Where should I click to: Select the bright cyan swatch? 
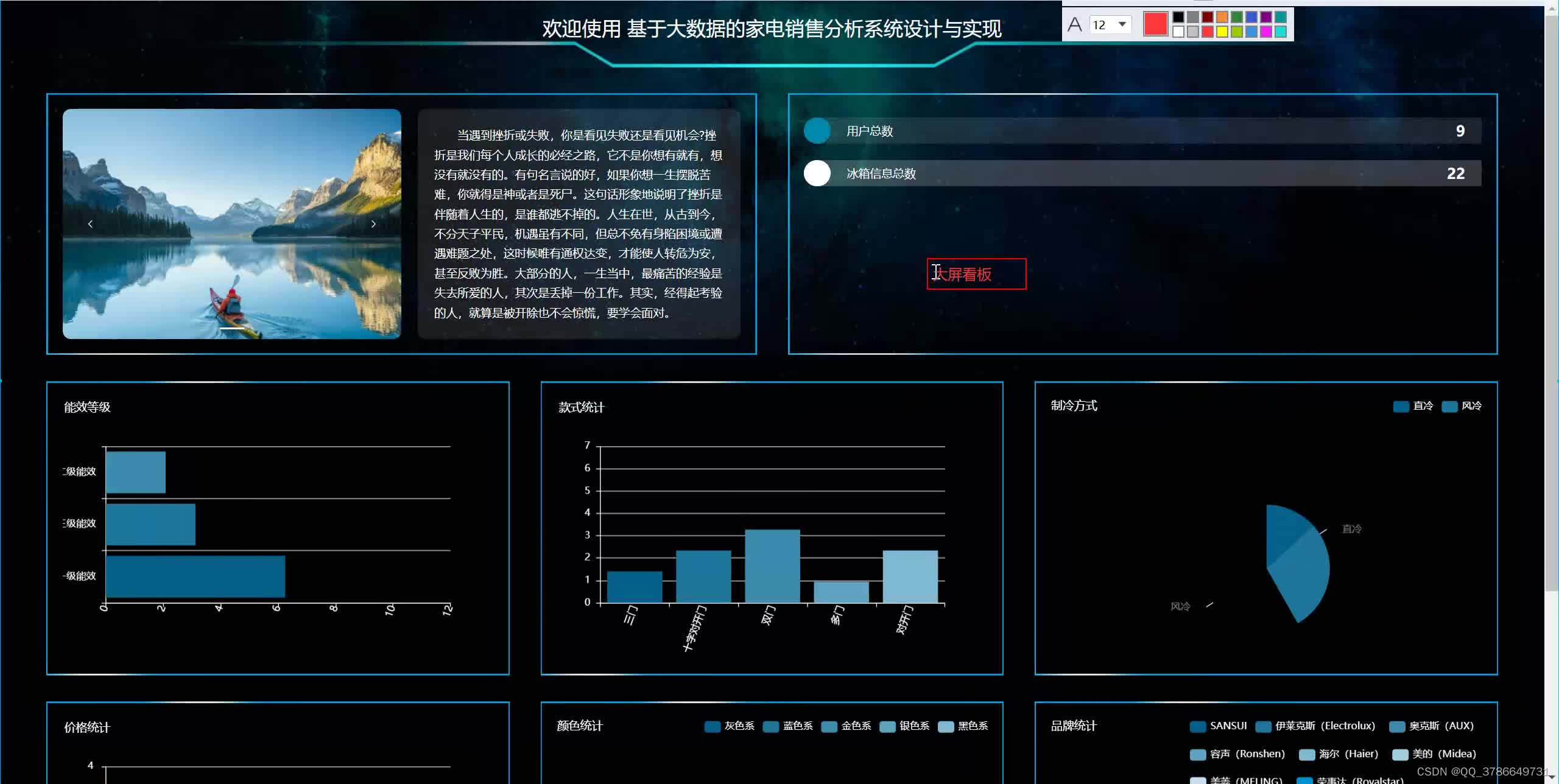1281,32
